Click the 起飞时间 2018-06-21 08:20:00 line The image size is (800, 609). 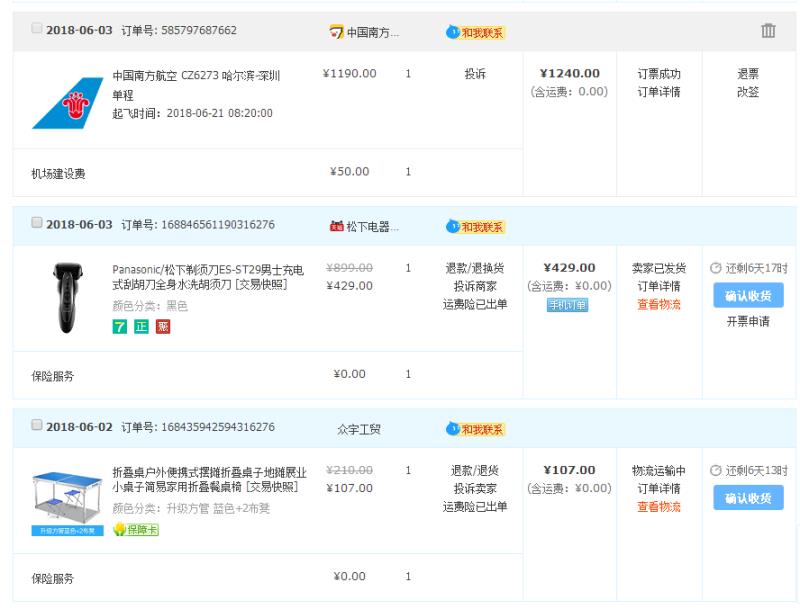click(192, 113)
